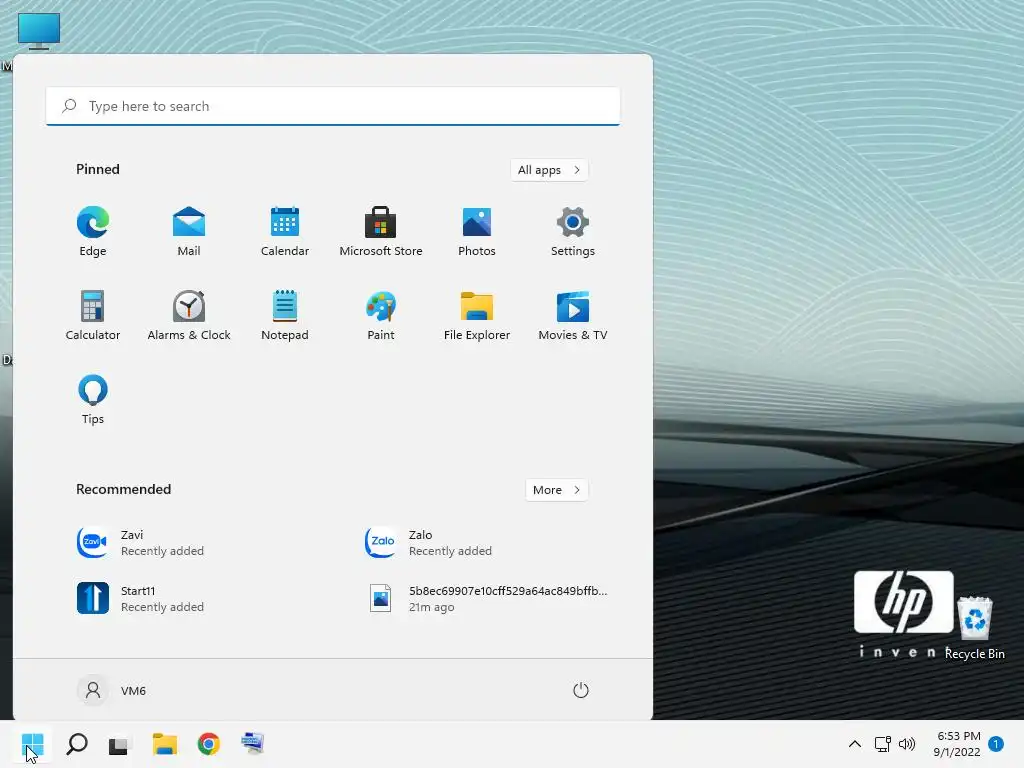The width and height of the screenshot is (1024, 768).
Task: Expand More recommended items
Action: [x=556, y=490]
